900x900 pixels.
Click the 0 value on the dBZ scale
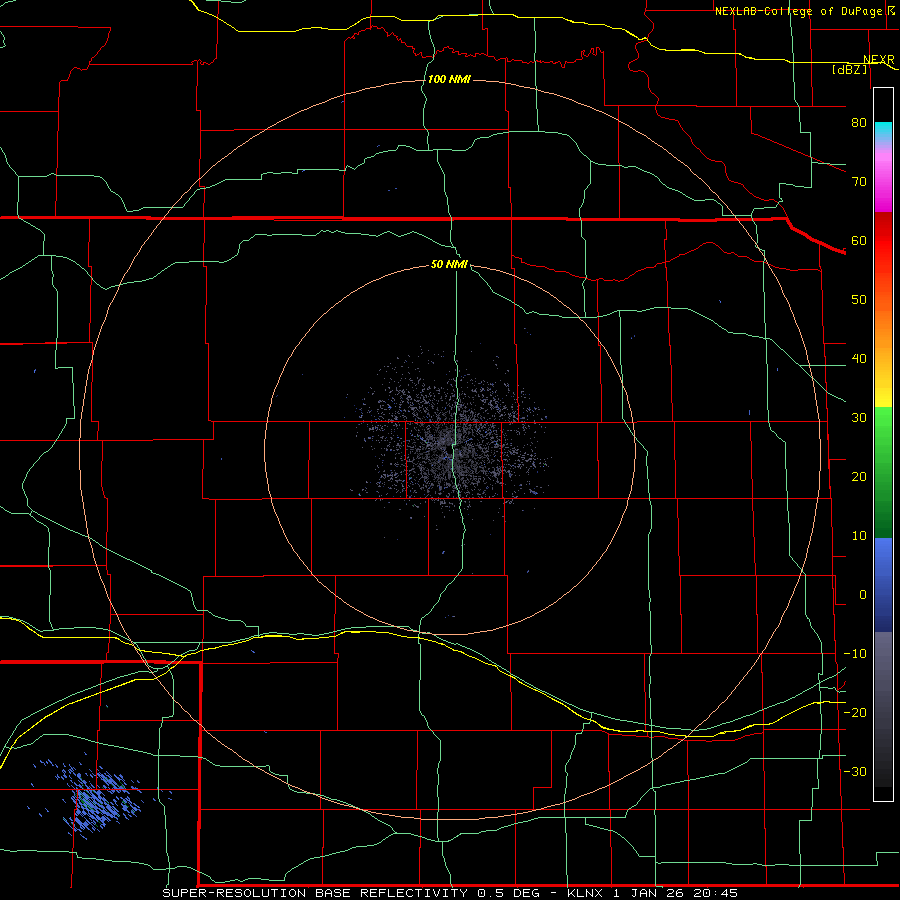tap(863, 595)
